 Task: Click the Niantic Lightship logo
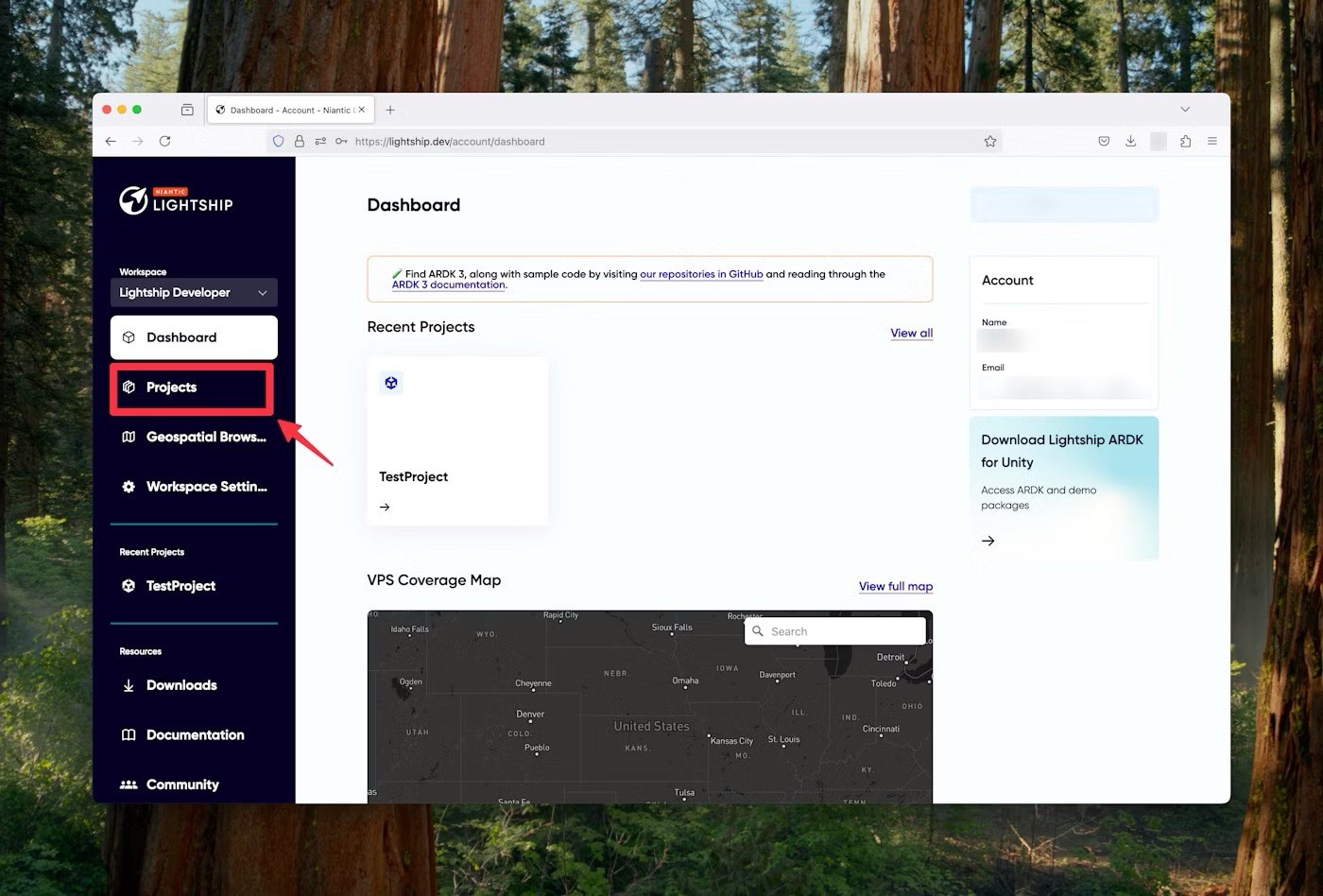[176, 200]
